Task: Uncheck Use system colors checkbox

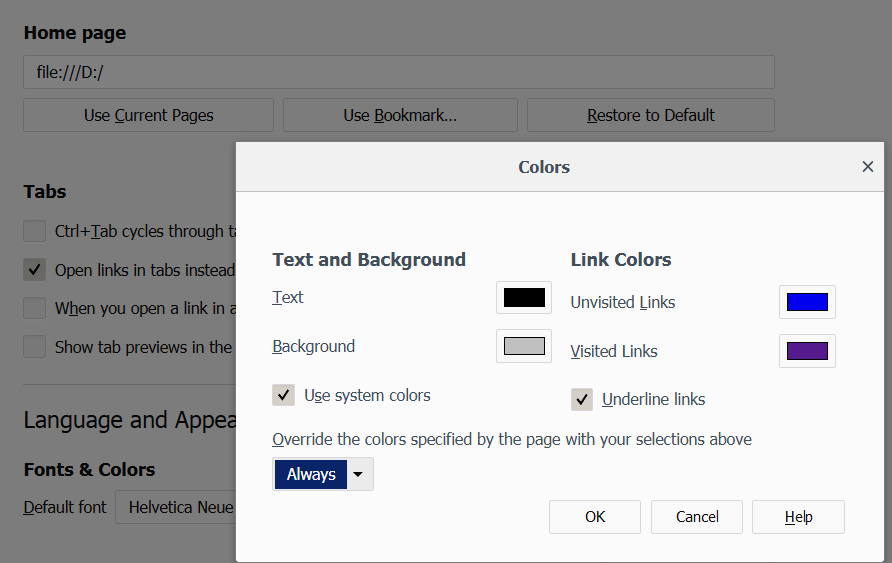Action: point(284,395)
